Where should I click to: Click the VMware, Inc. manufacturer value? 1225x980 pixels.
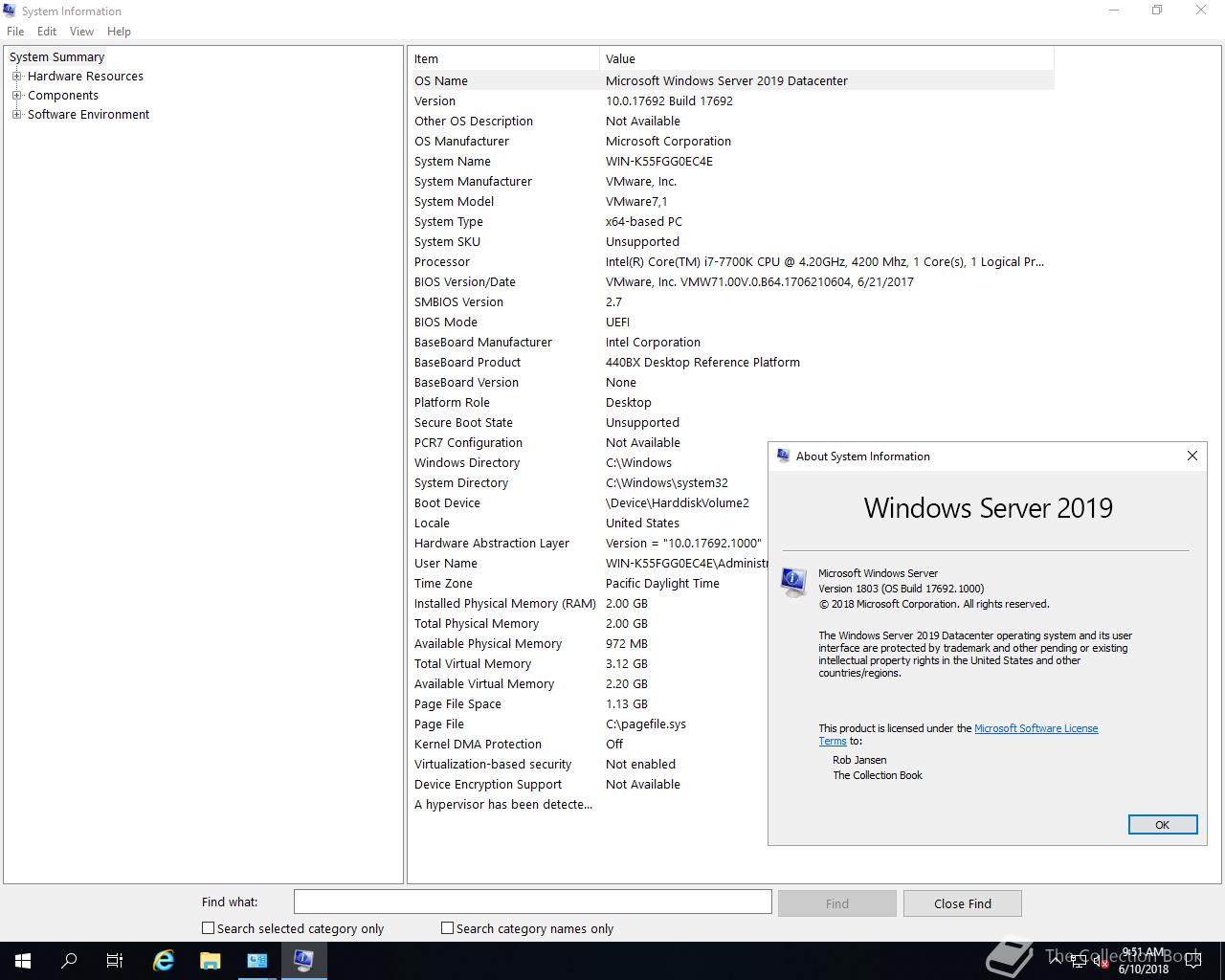click(641, 181)
